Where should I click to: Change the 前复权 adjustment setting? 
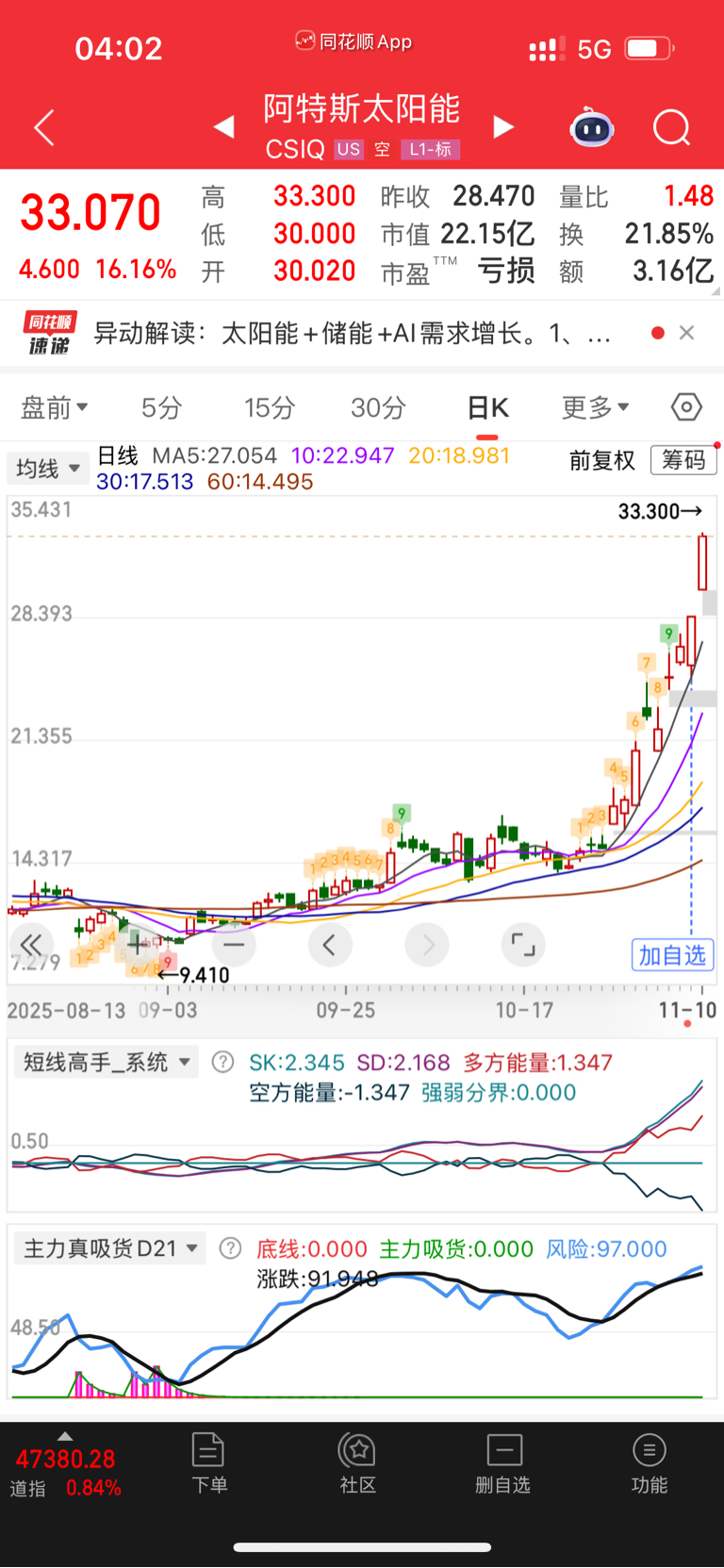point(602,460)
